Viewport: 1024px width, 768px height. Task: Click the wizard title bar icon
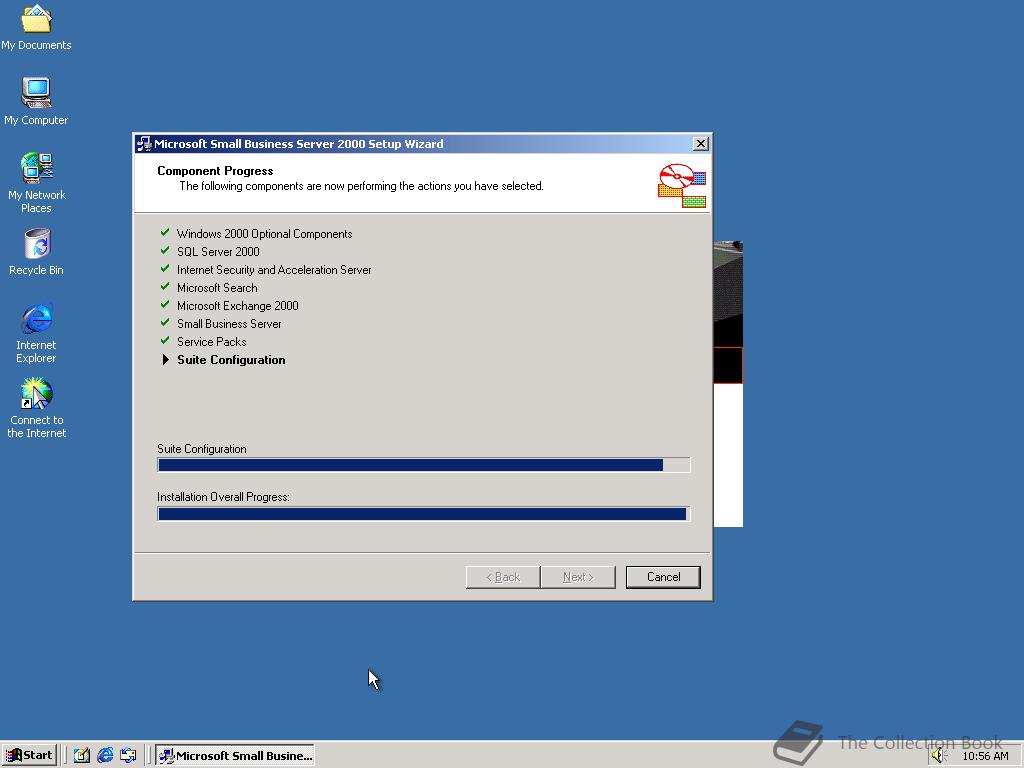(x=144, y=144)
